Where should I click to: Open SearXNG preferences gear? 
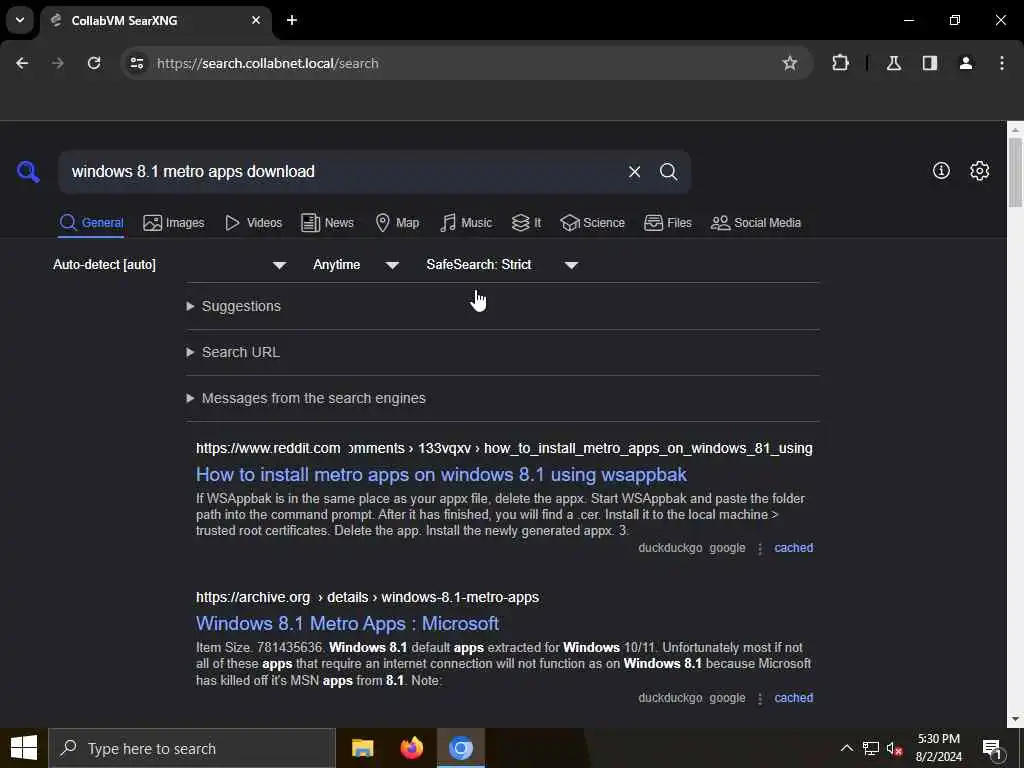980,170
